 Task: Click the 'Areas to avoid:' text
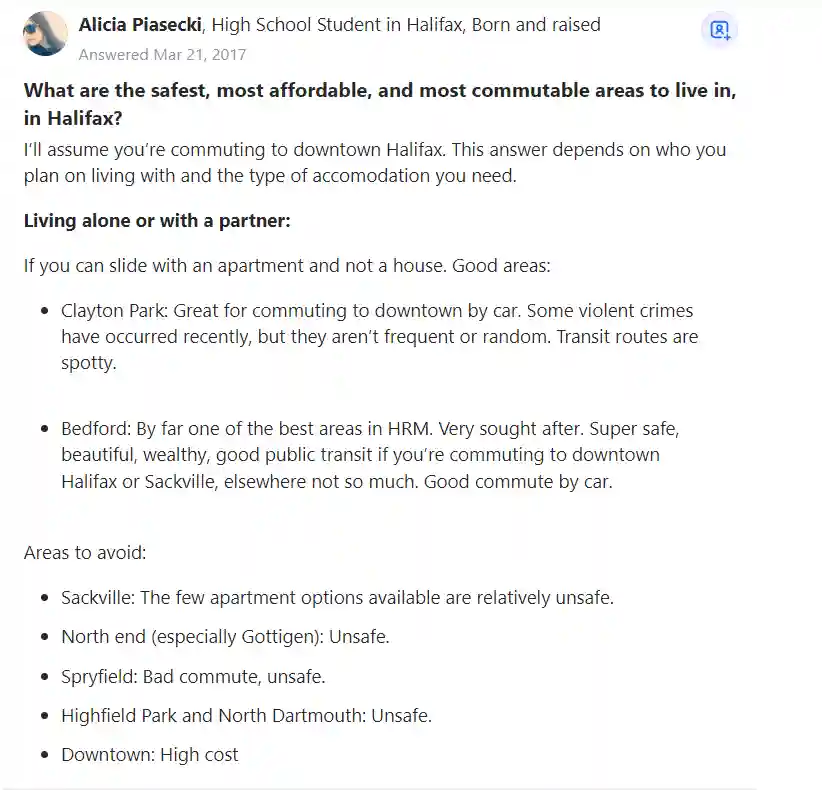coord(85,553)
